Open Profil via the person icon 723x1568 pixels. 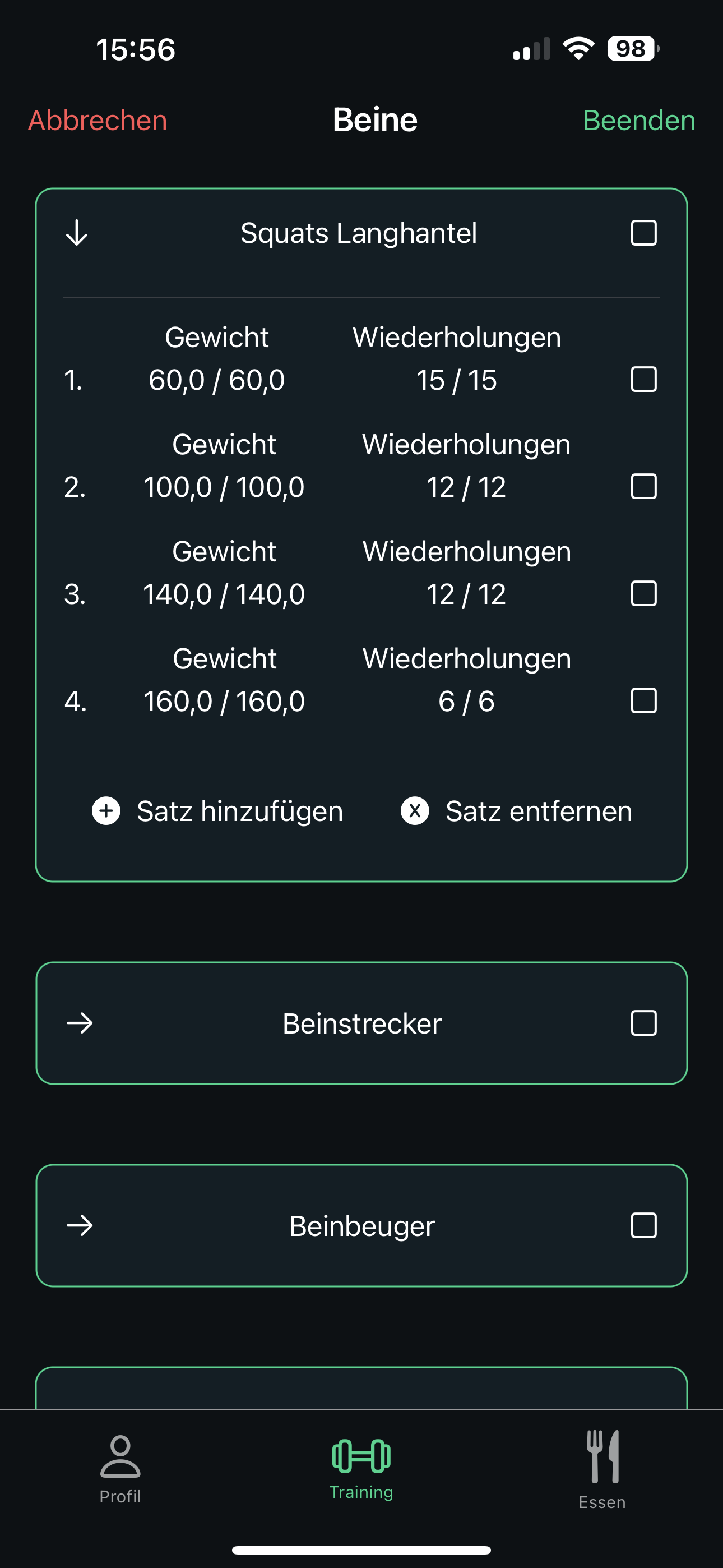[x=121, y=1456]
